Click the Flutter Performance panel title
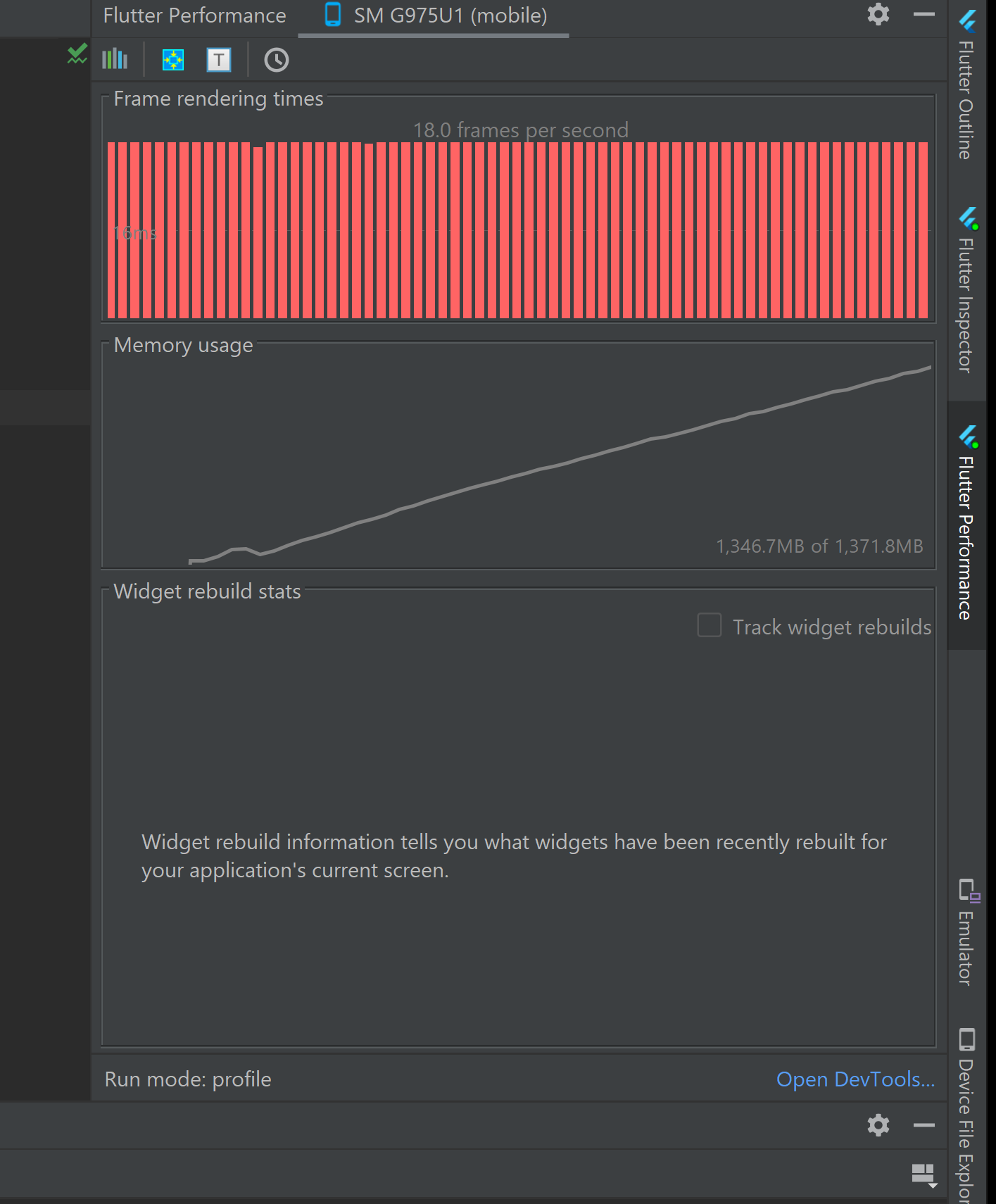Viewport: 996px width, 1204px height. click(195, 15)
